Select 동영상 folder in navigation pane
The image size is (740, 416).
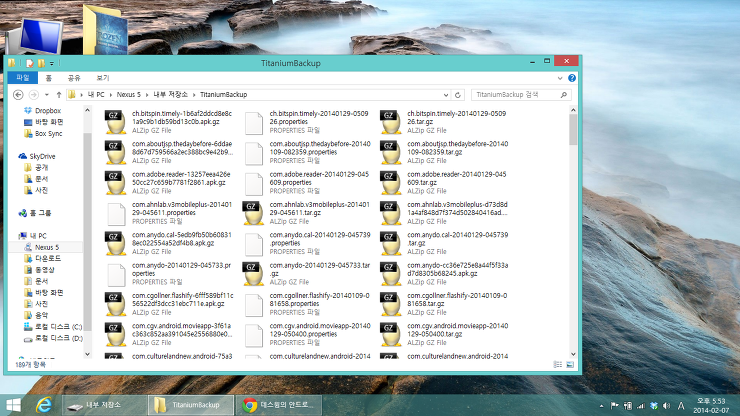coord(45,270)
